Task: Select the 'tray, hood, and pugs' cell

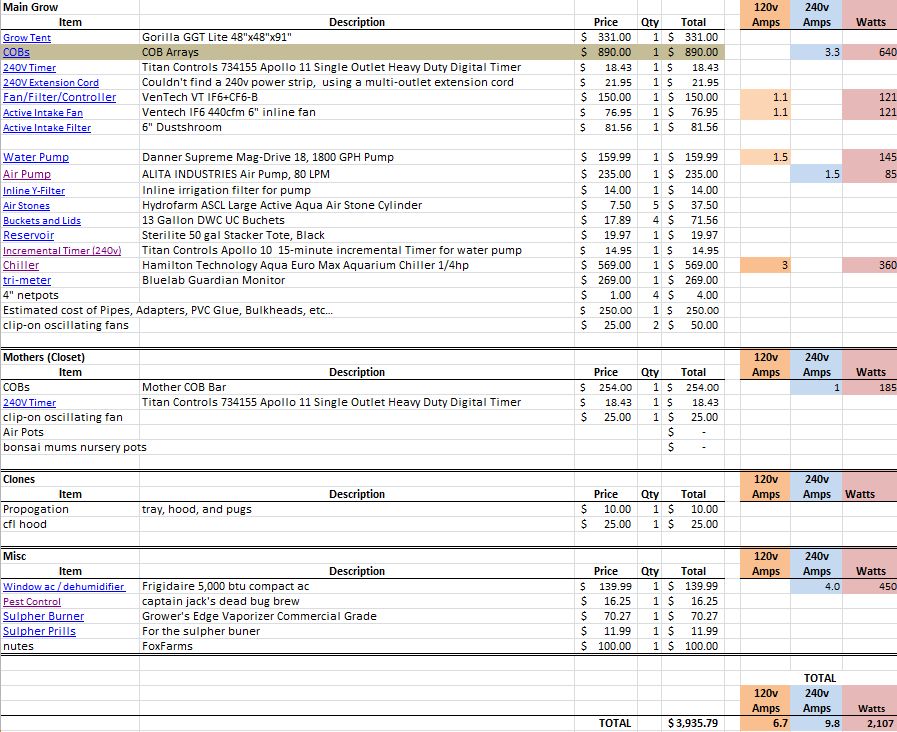Action: pos(357,510)
